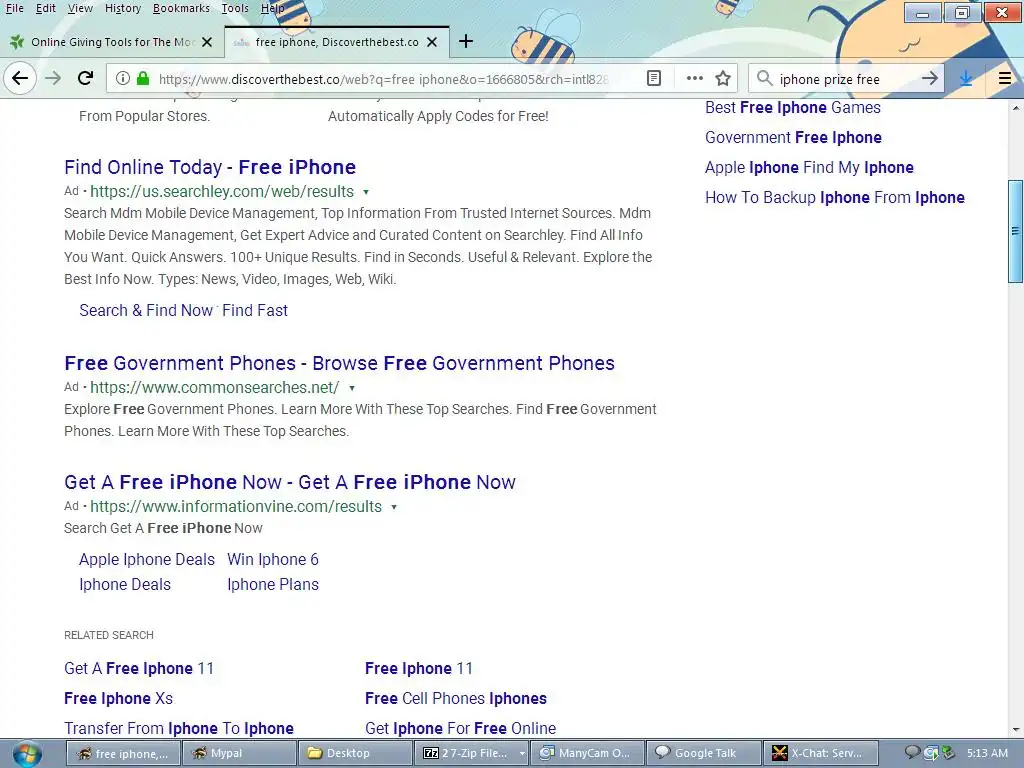Open the Win Iphone 6 sublink

(272, 560)
